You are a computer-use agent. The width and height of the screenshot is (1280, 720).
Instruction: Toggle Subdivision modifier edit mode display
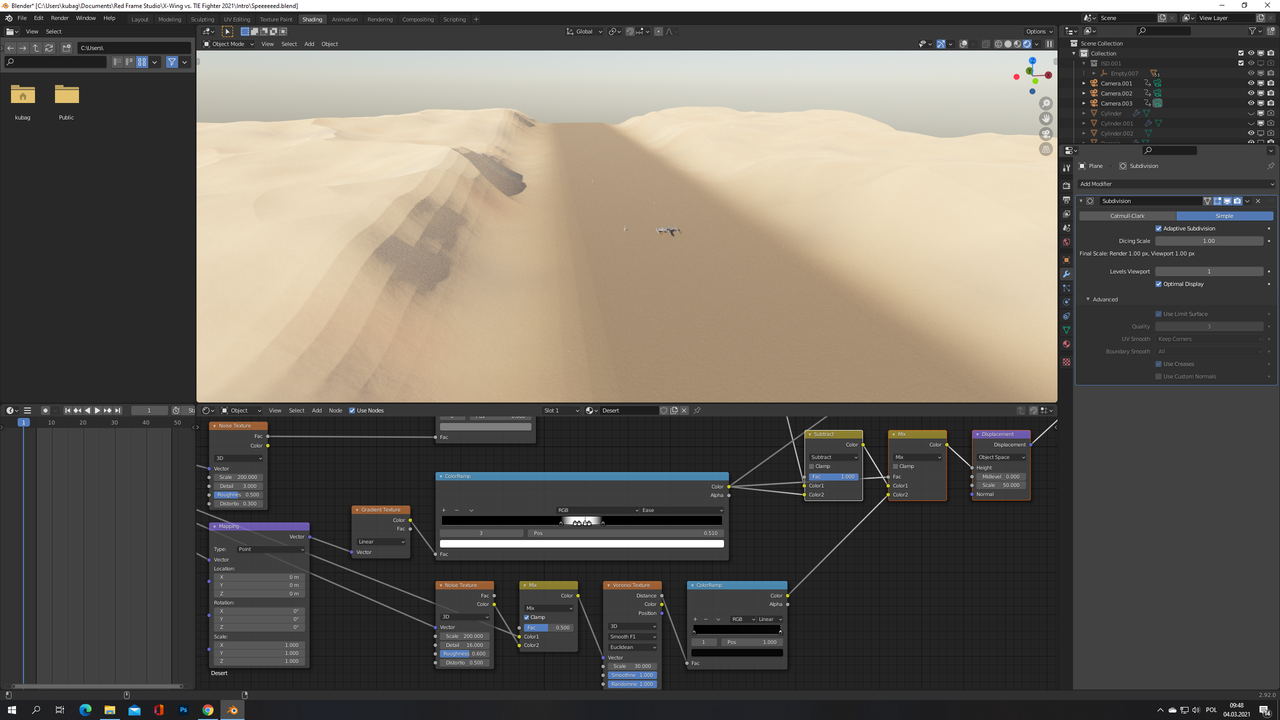[1217, 201]
